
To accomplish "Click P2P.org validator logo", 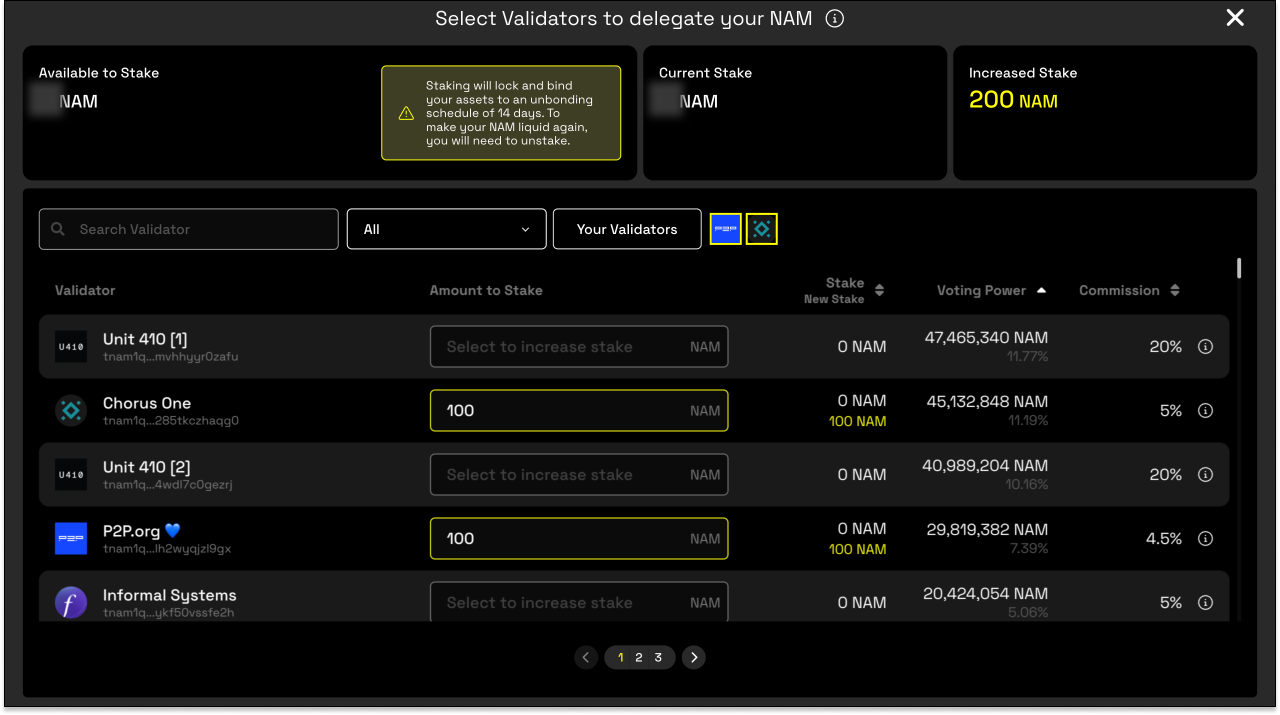I will tap(71, 539).
